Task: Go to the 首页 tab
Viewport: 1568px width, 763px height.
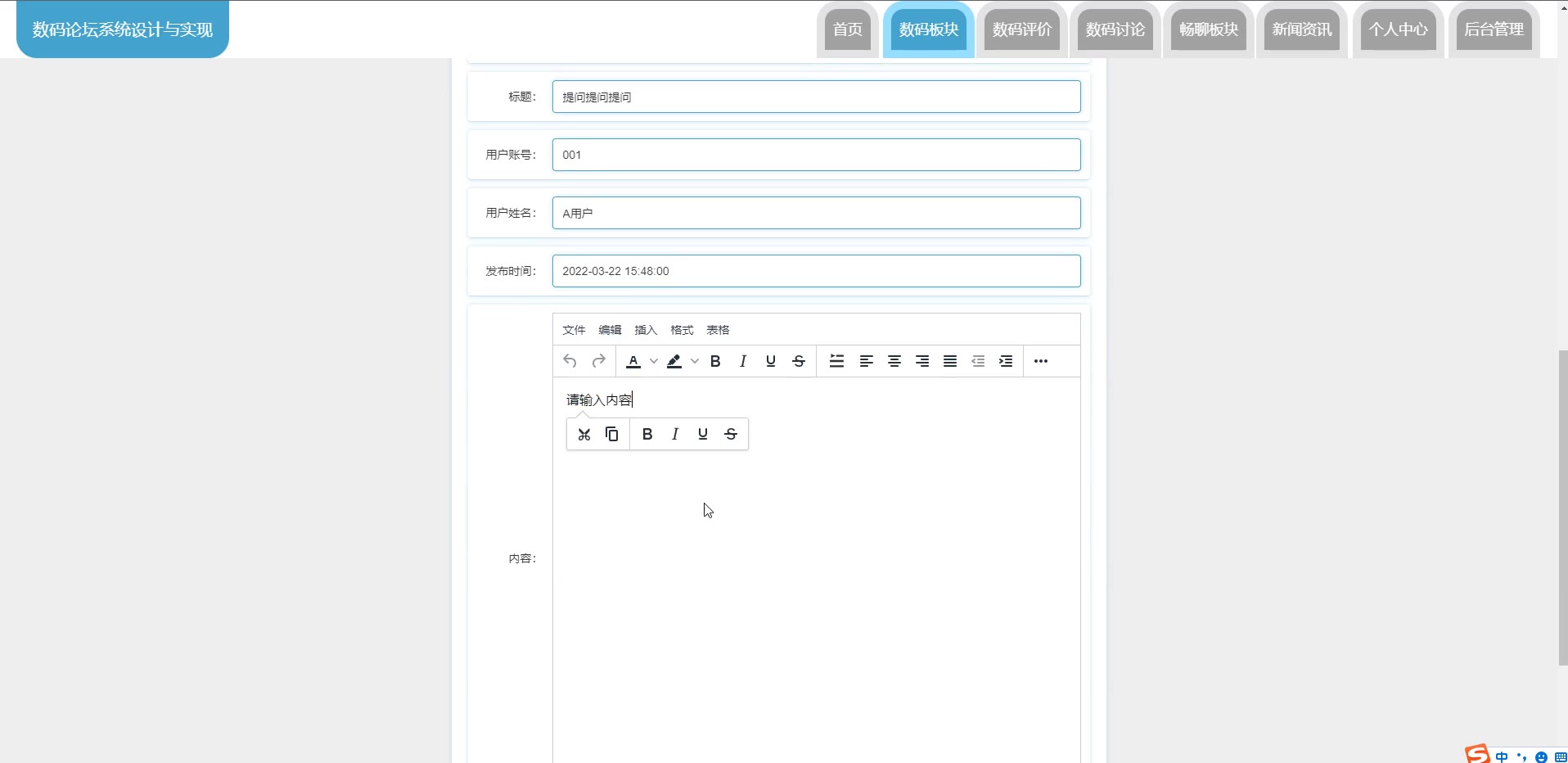Action: pyautogui.click(x=848, y=29)
